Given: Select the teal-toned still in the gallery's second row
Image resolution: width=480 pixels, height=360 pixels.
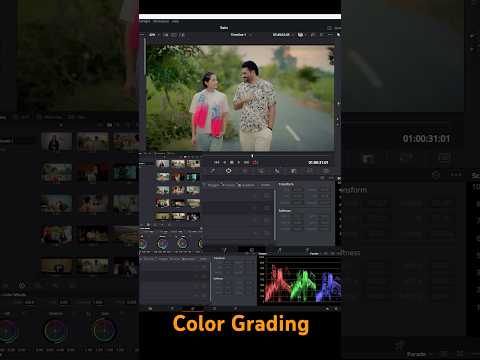Looking at the screenshot, I should pos(193,177).
